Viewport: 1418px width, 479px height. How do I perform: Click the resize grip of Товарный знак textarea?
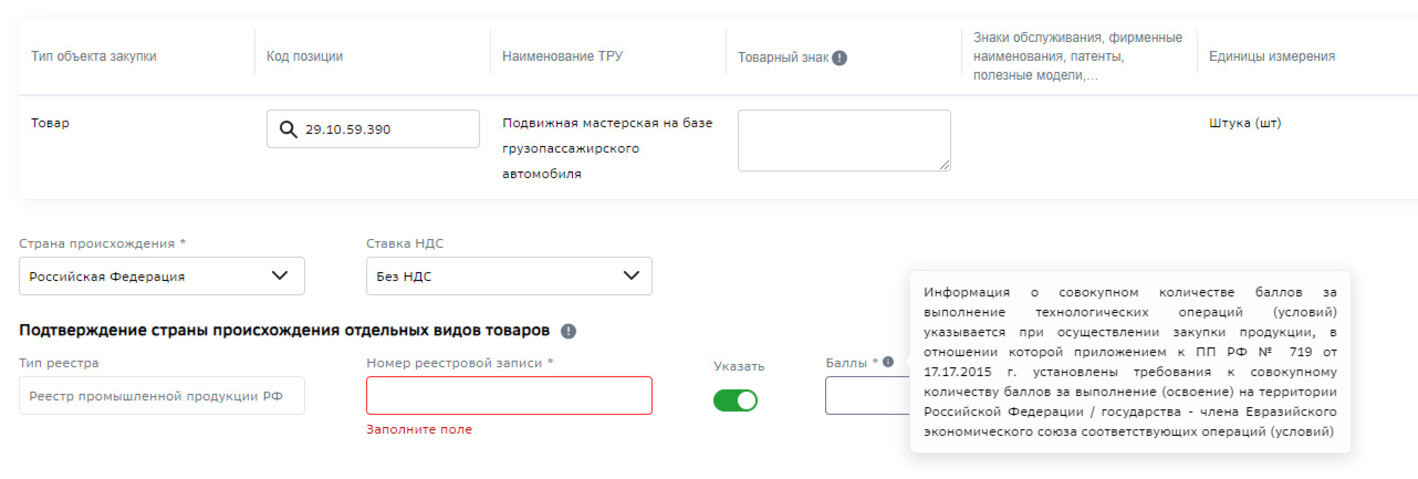click(x=943, y=164)
